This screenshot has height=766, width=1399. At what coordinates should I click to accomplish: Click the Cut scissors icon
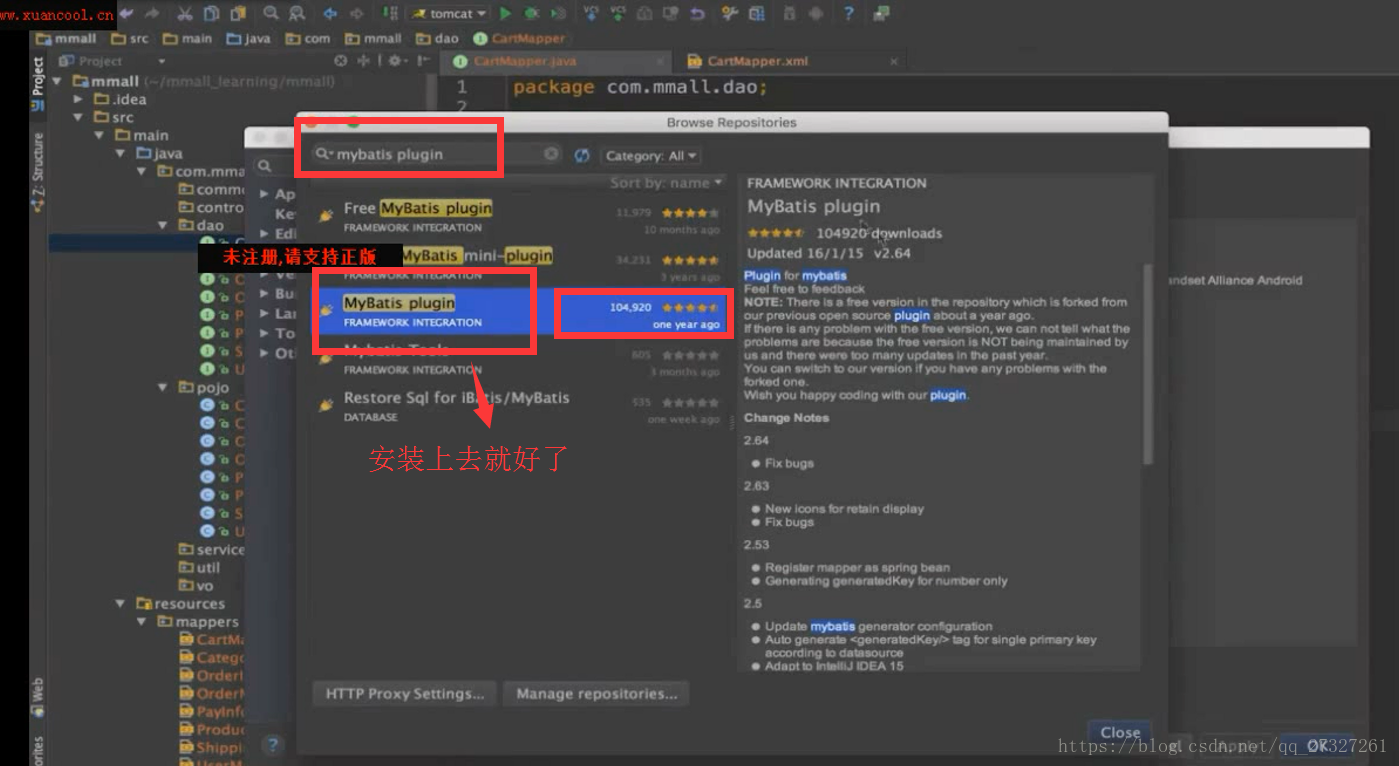(185, 14)
